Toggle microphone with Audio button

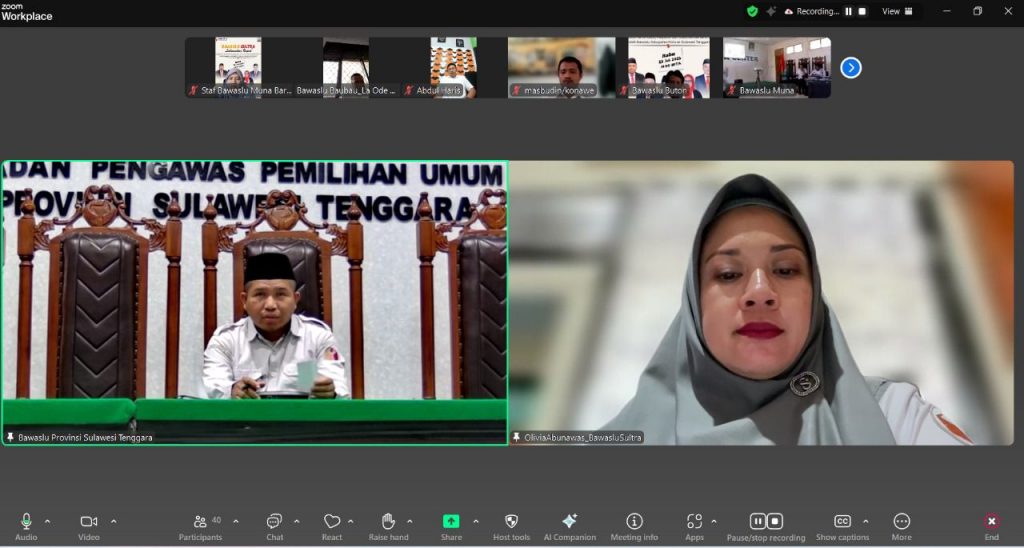coord(26,522)
